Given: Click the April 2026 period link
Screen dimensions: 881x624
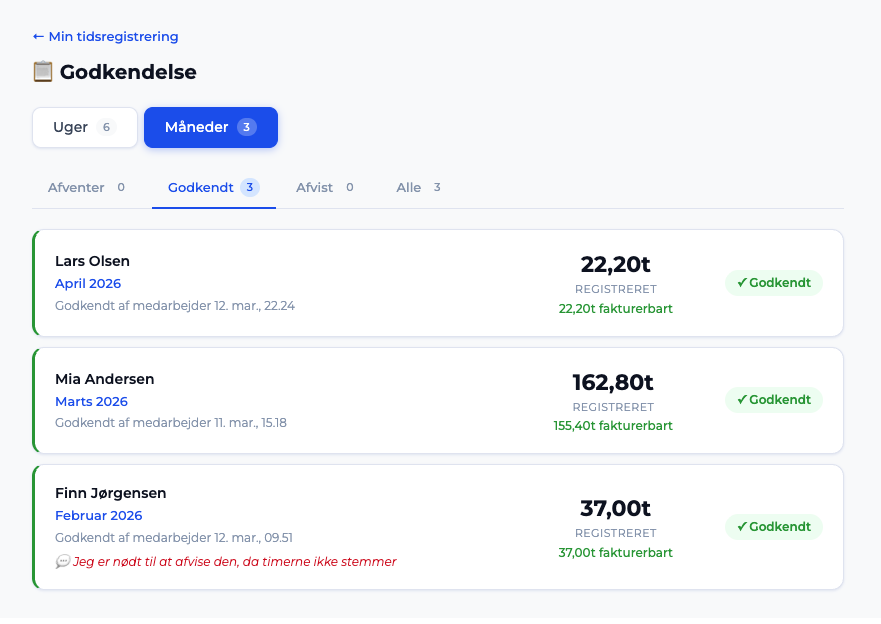Looking at the screenshot, I should point(88,284).
